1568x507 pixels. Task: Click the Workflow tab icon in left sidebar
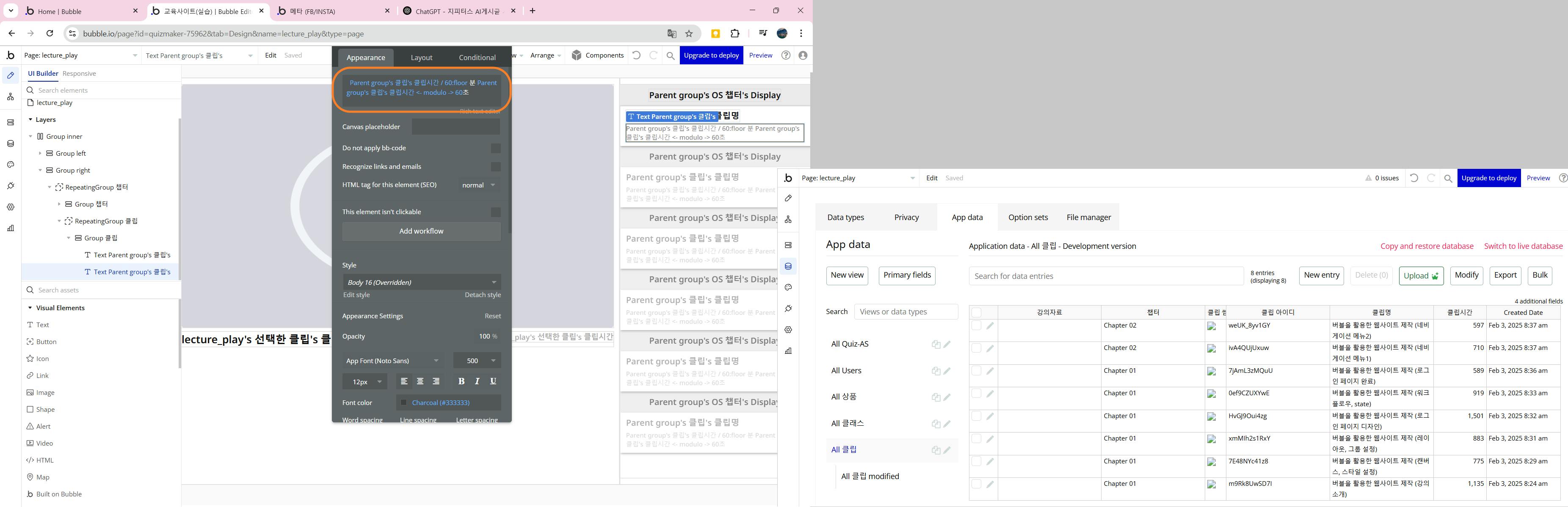click(x=10, y=97)
